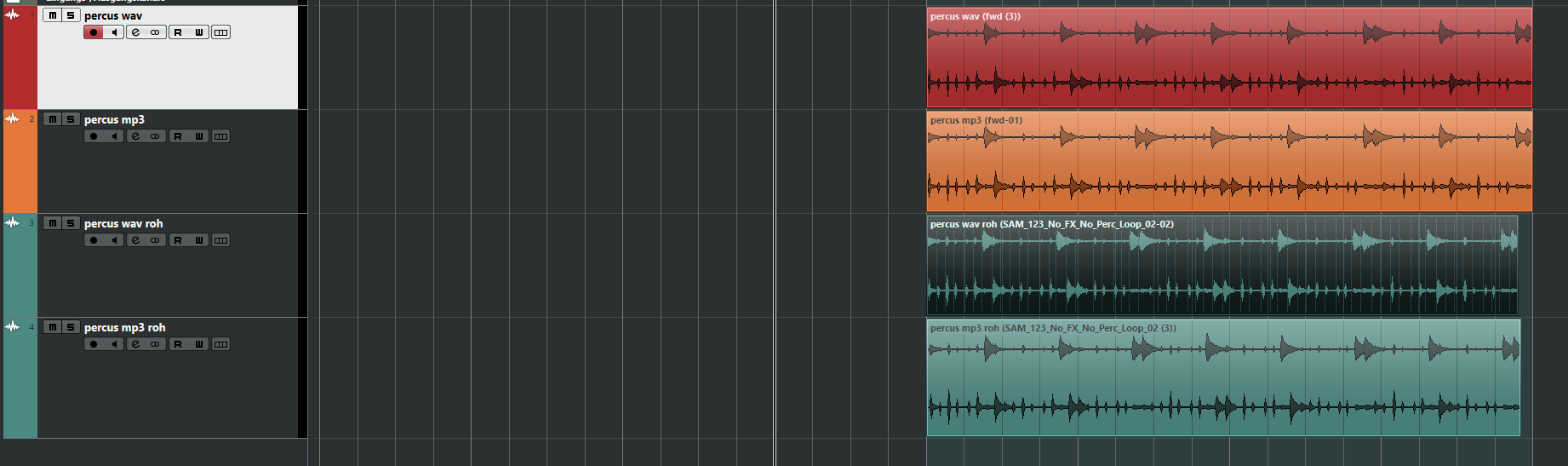Enable read automation on percus mp3
The height and width of the screenshot is (466, 1568).
point(178,136)
